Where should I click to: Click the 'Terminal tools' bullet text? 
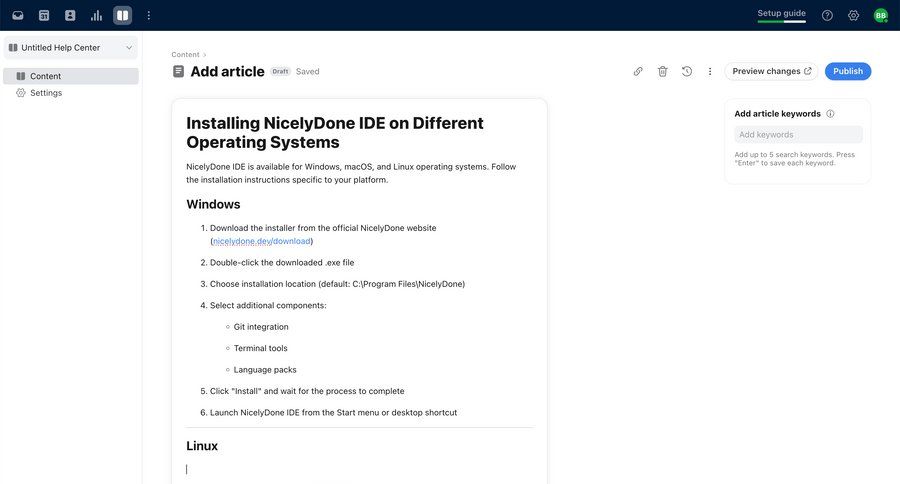pos(261,348)
